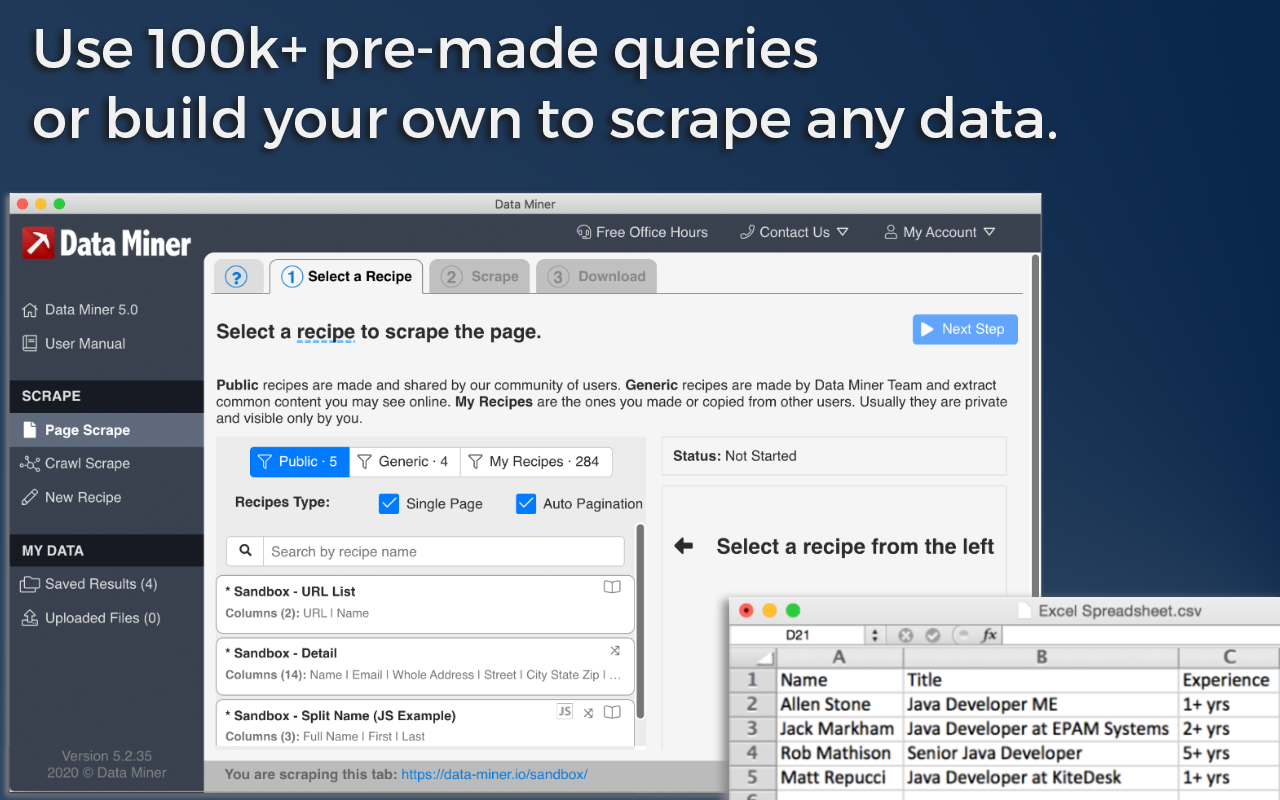Open the Crawl Scrape tool

click(x=87, y=463)
